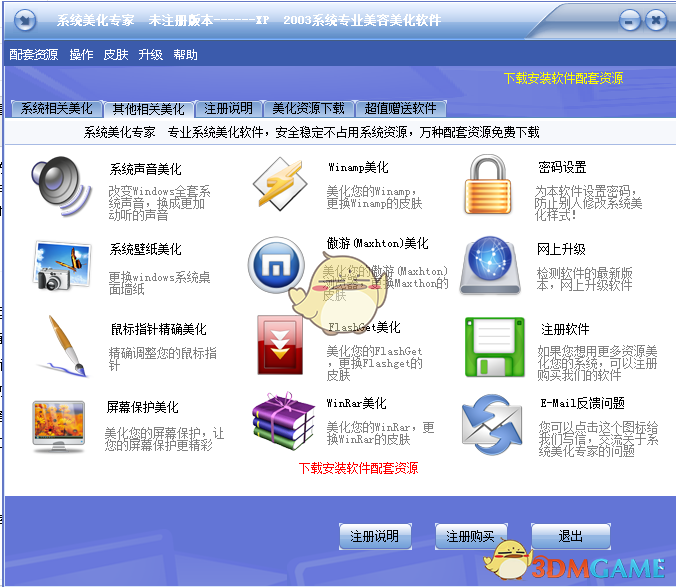The image size is (676, 587).
Task: Click the 屏幕保护美化 heading
Action: [x=143, y=407]
